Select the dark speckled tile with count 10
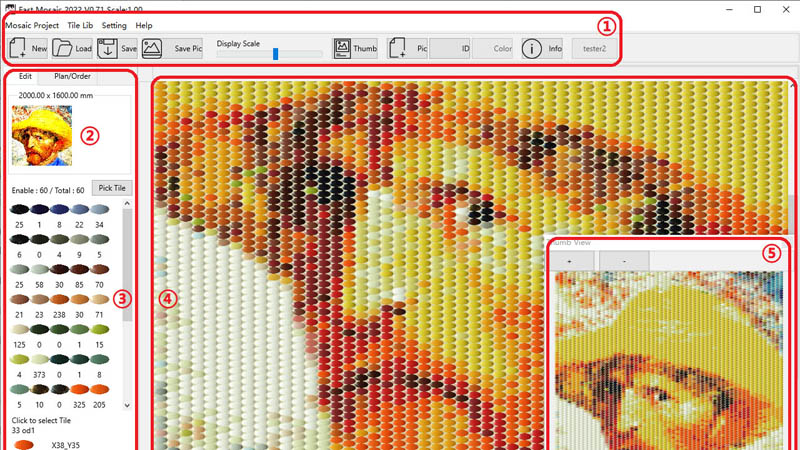The height and width of the screenshot is (450, 800). point(39,390)
